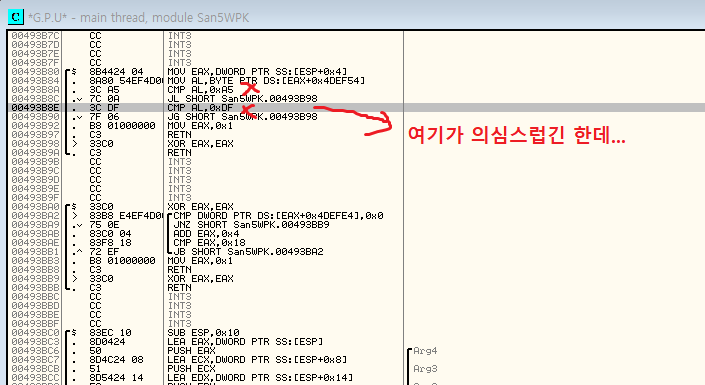Select the SUB ESP,0x10 instruction

(x=203, y=332)
